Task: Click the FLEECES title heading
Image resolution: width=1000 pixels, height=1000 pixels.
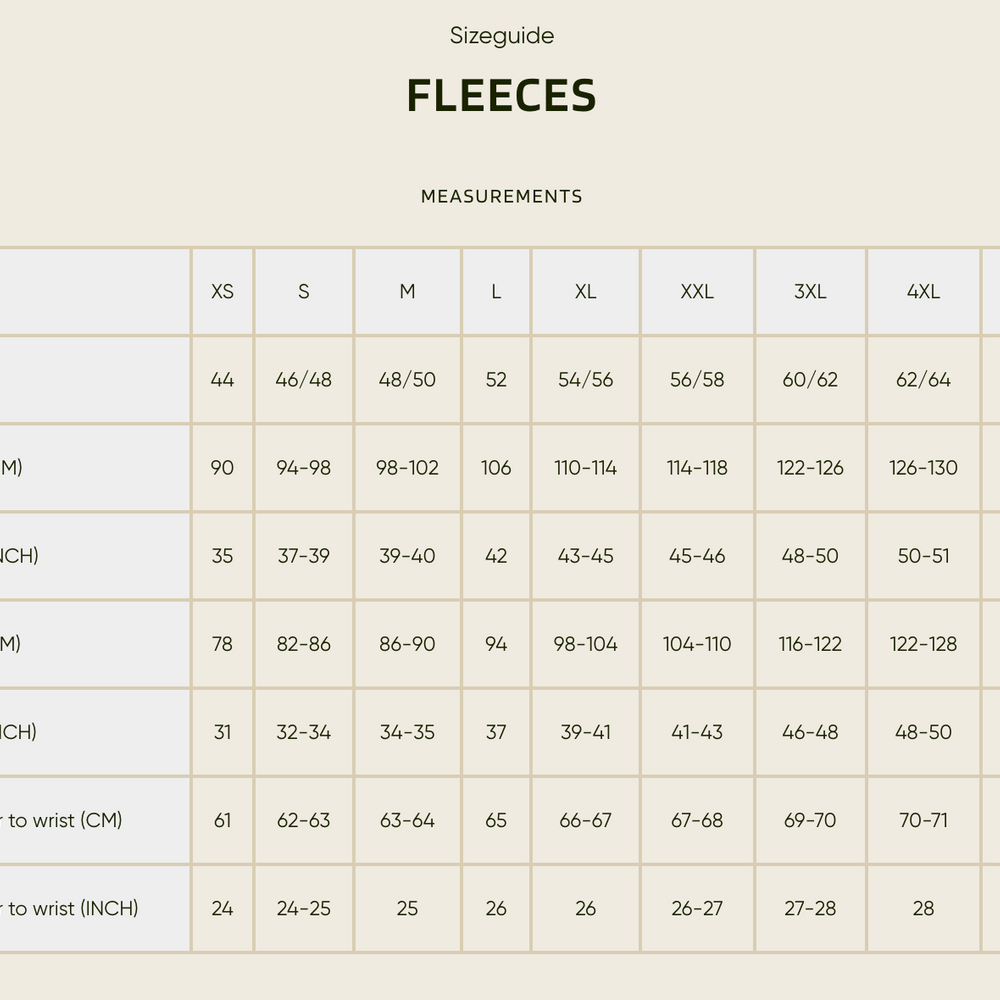Action: pos(501,96)
